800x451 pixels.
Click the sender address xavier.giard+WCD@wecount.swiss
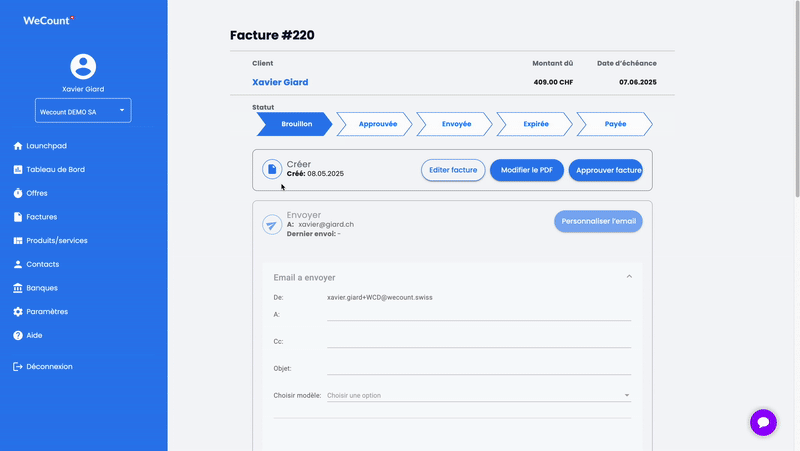[380, 297]
